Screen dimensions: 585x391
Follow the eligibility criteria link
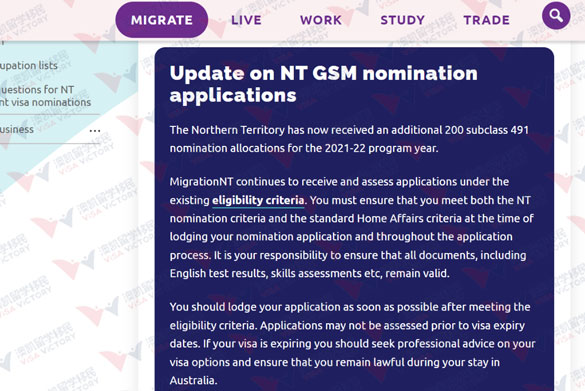click(258, 200)
